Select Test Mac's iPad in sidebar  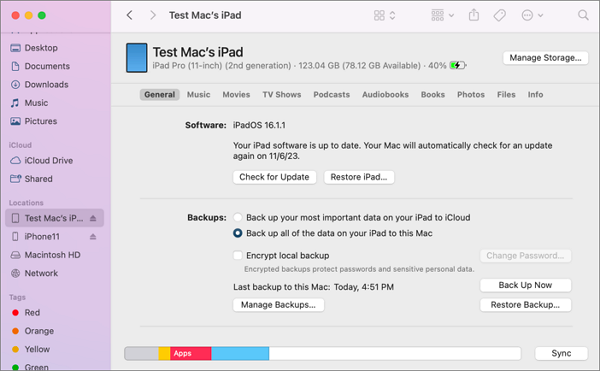pos(54,218)
